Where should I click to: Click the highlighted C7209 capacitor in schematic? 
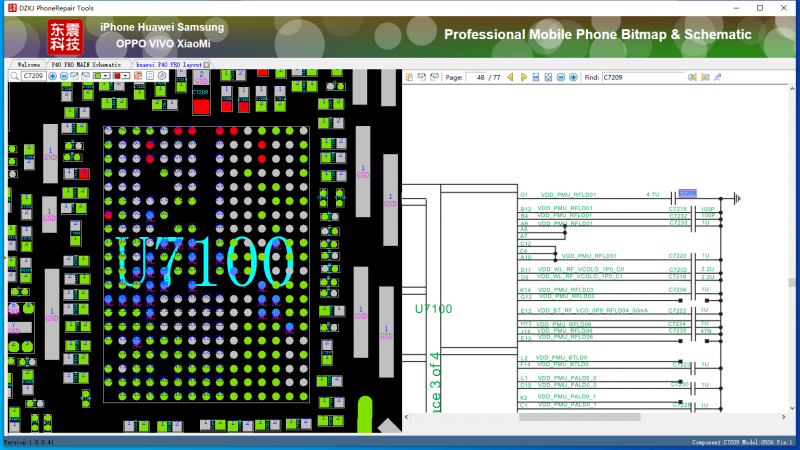[x=686, y=193]
